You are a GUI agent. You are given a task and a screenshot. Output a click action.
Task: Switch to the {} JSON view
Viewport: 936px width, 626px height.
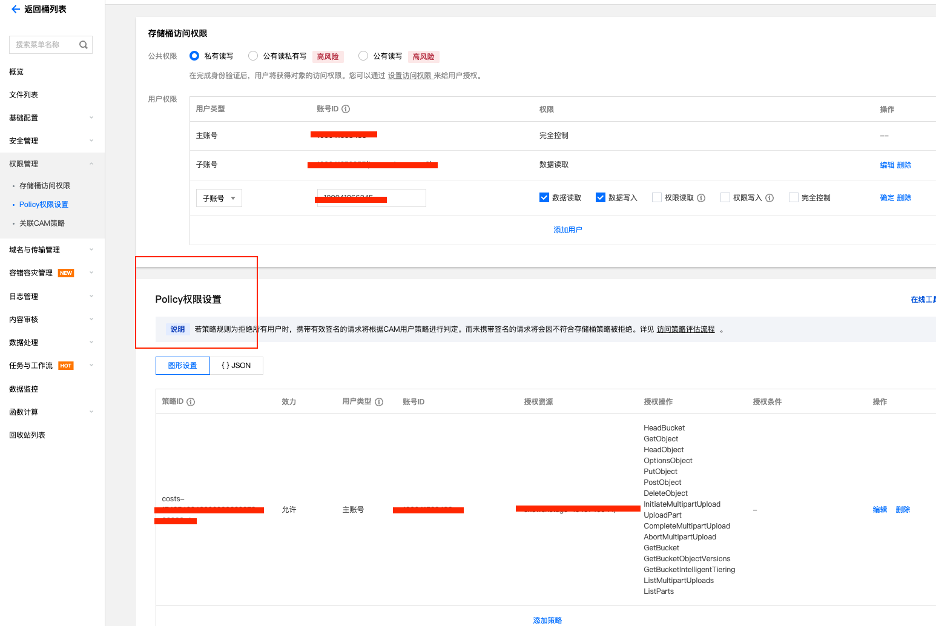[235, 365]
